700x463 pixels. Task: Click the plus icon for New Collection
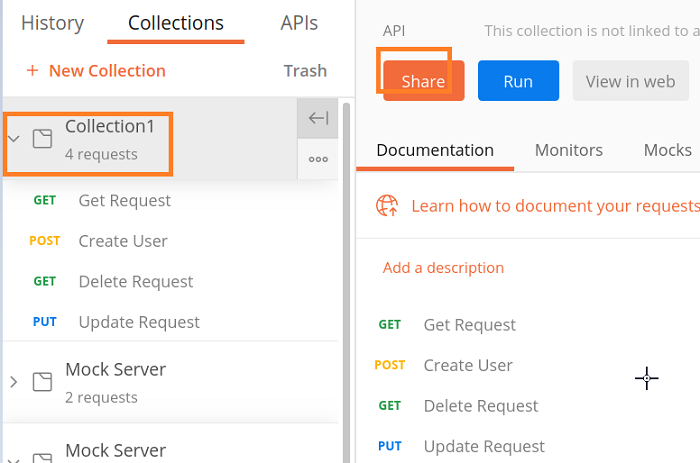coord(32,71)
